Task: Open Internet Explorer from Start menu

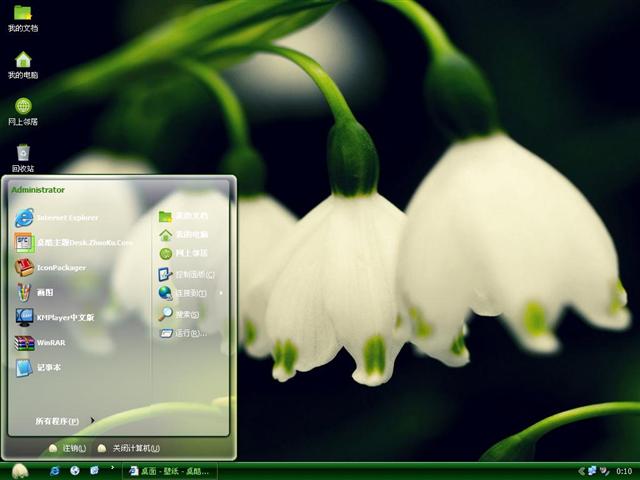Action: click(x=60, y=217)
